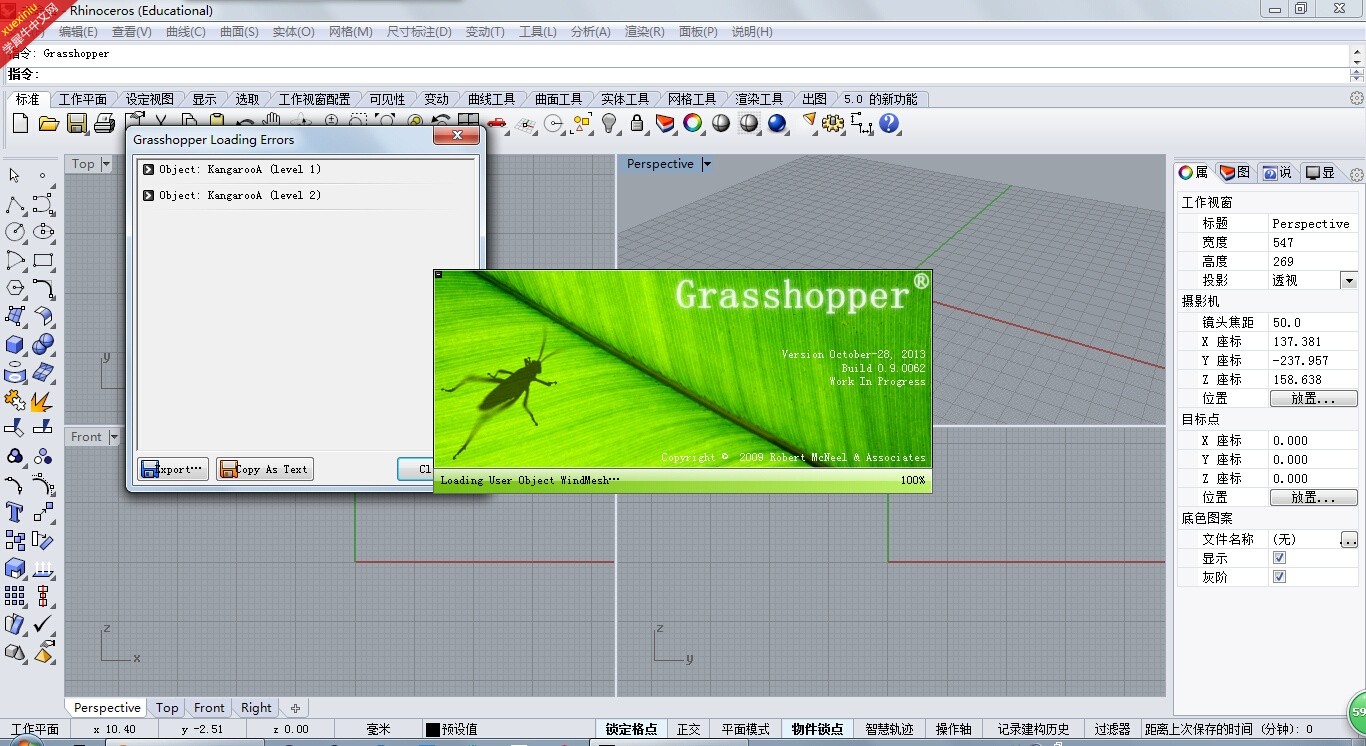The image size is (1366, 746).
Task: Click the checkmark Check objects icon
Action: tap(43, 624)
